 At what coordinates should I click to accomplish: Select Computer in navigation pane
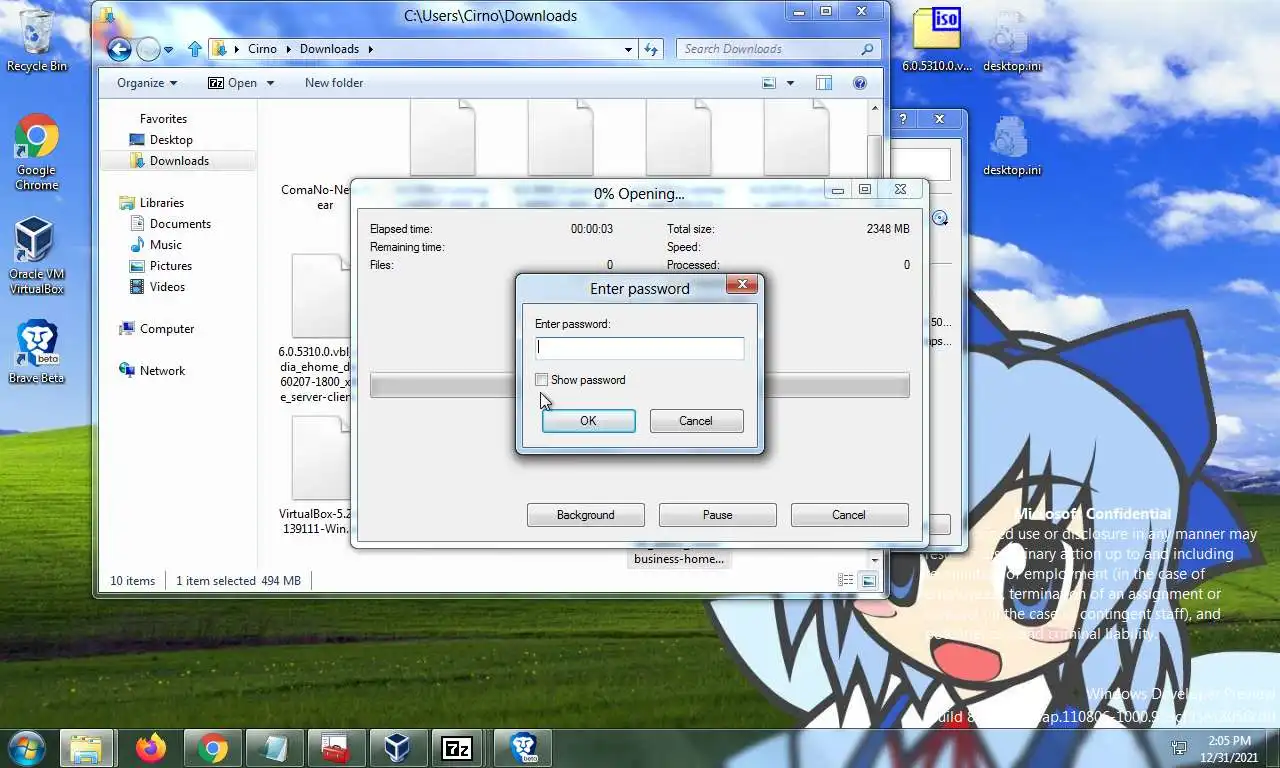click(x=166, y=329)
